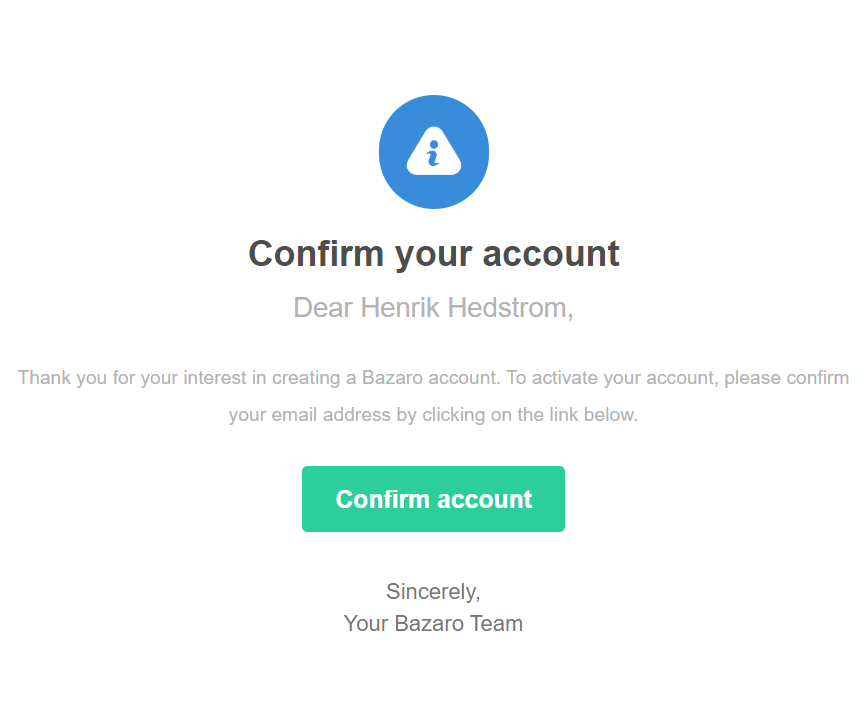Click the word "account" on the green button
Image resolution: width=868 pixels, height=711 pixels.
click(484, 499)
